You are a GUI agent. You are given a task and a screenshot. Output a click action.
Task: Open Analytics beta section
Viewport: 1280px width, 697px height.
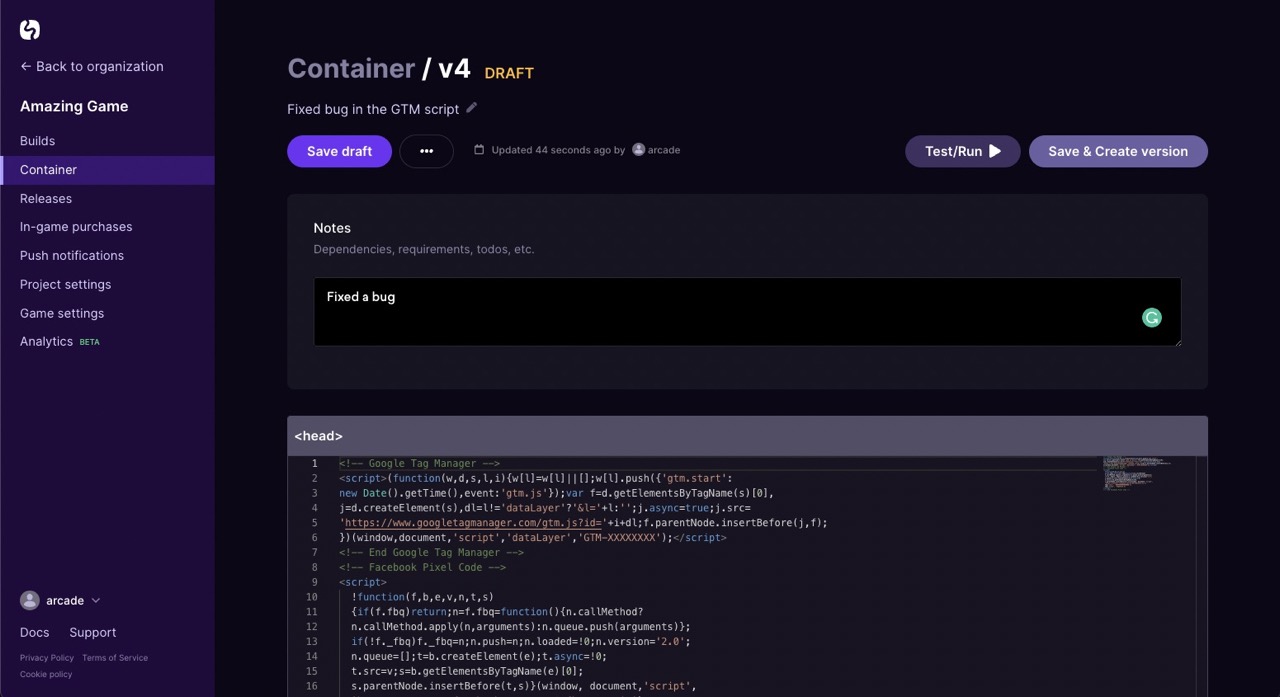tap(60, 341)
